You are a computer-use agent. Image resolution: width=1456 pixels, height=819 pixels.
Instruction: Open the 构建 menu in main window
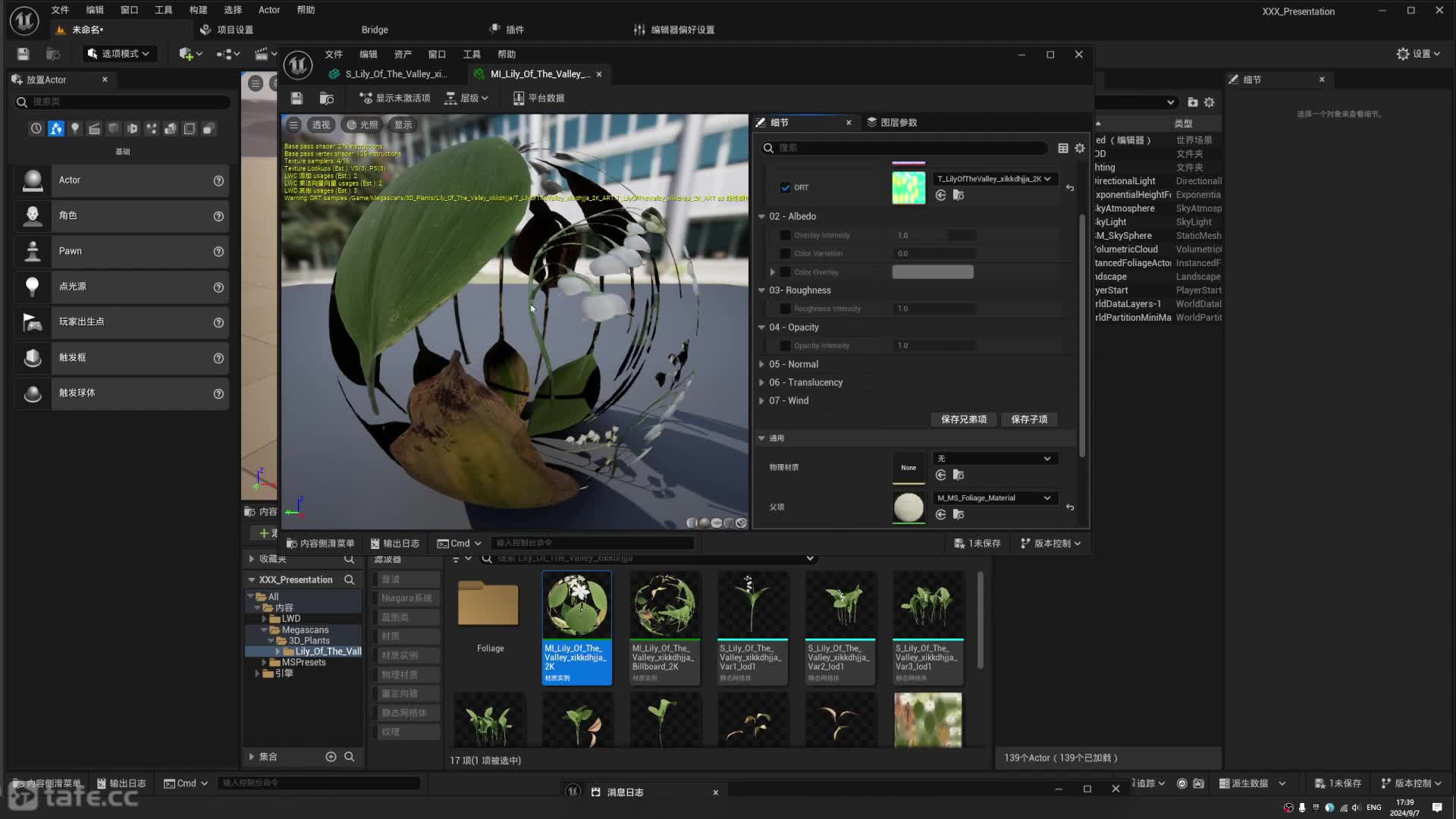198,10
